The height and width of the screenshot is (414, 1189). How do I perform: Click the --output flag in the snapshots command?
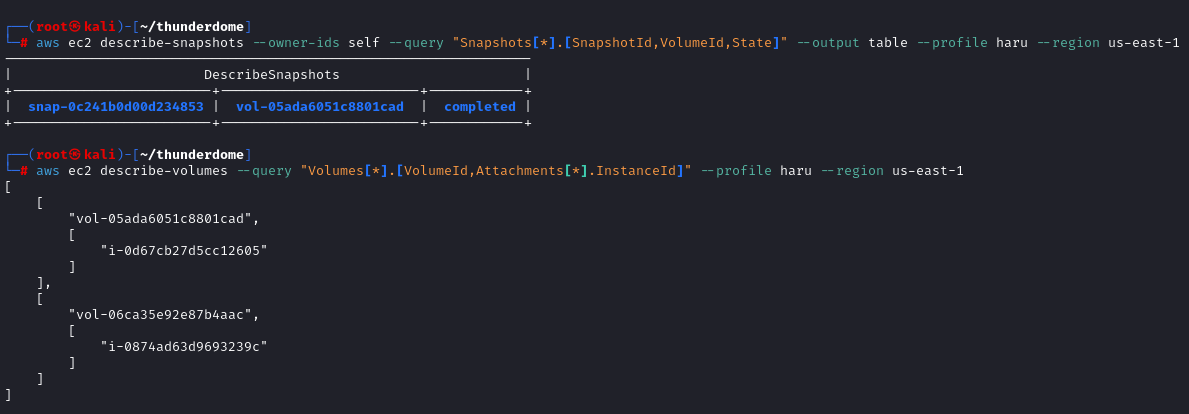(826, 43)
